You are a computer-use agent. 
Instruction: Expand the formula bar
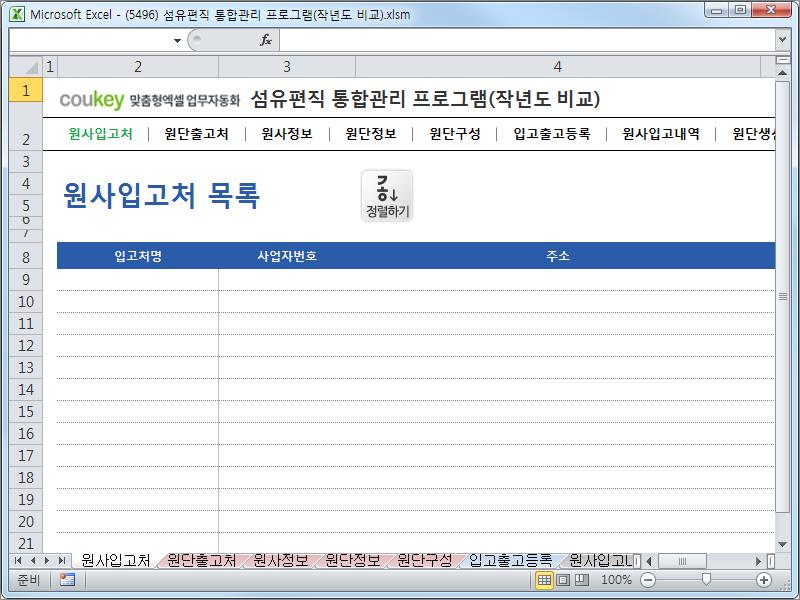[x=782, y=40]
